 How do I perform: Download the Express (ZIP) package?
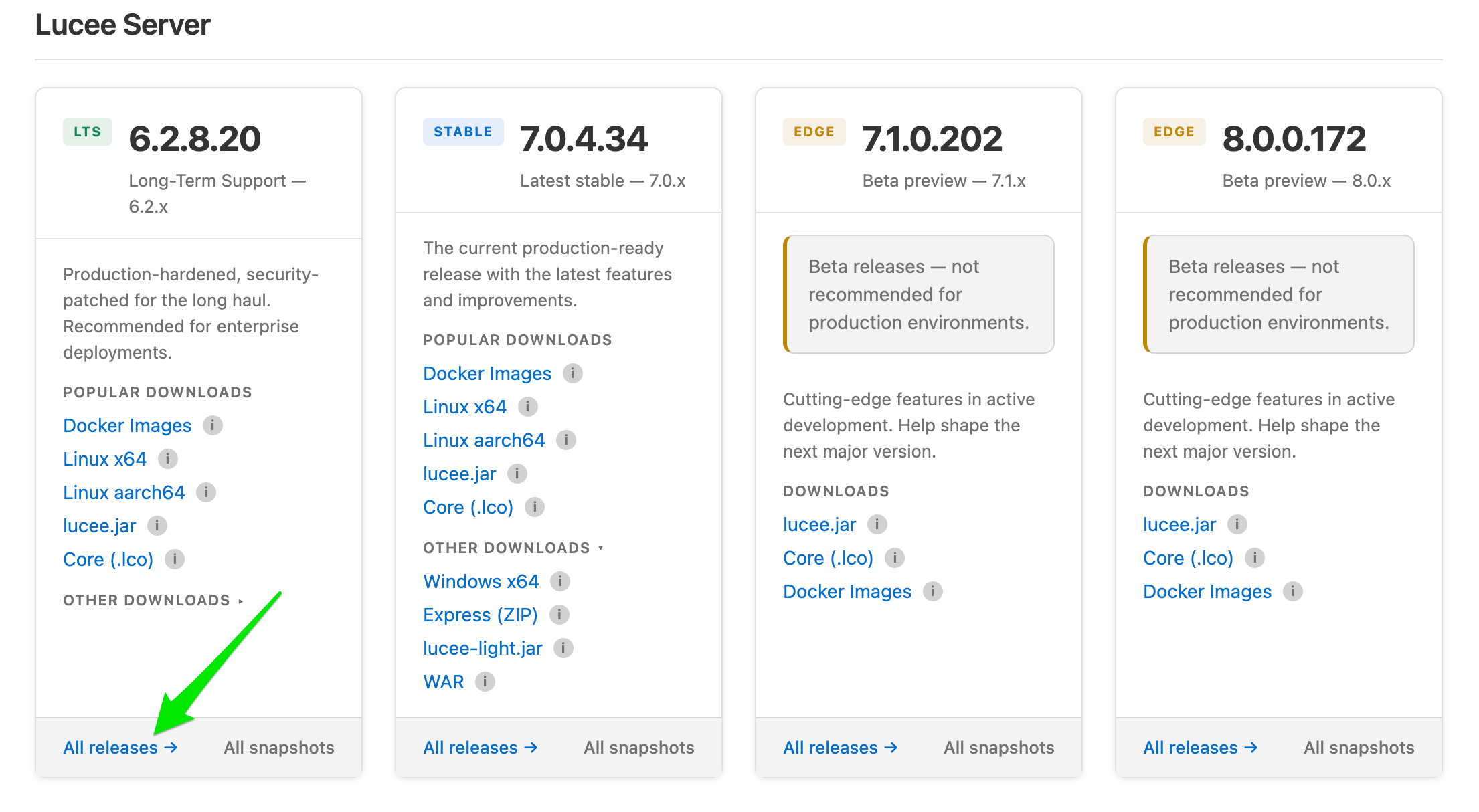(x=481, y=615)
